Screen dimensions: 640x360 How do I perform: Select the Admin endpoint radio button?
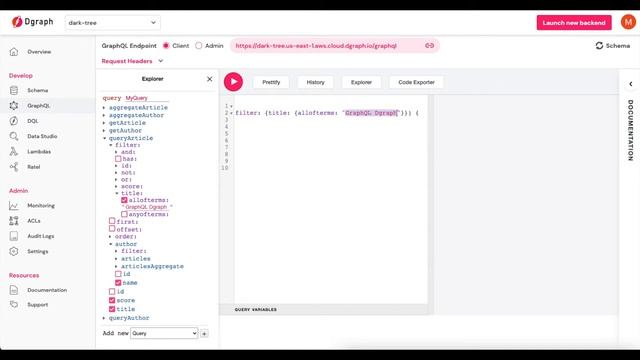click(198, 46)
